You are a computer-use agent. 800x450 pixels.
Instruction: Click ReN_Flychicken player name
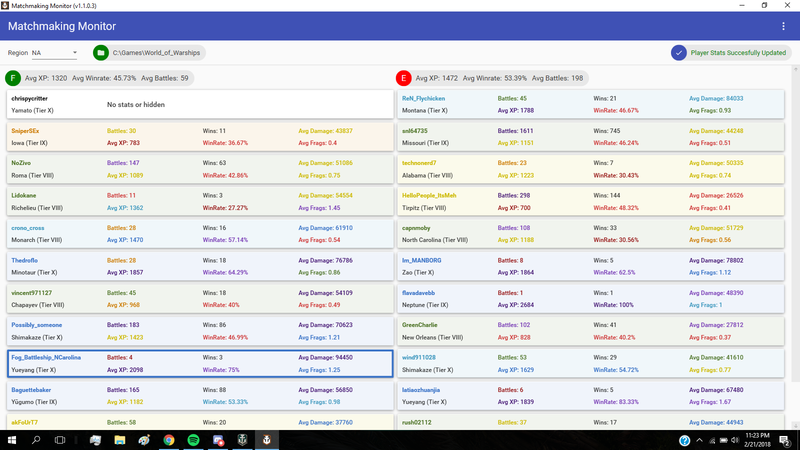coord(424,99)
